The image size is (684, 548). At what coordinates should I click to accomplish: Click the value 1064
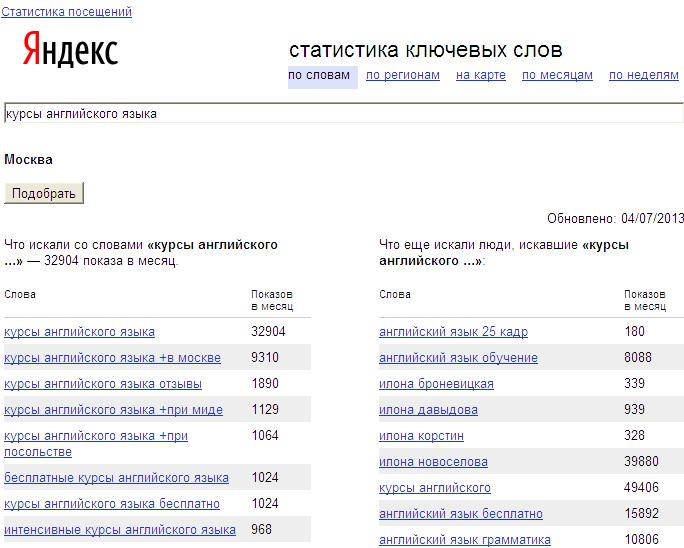pyautogui.click(x=265, y=435)
